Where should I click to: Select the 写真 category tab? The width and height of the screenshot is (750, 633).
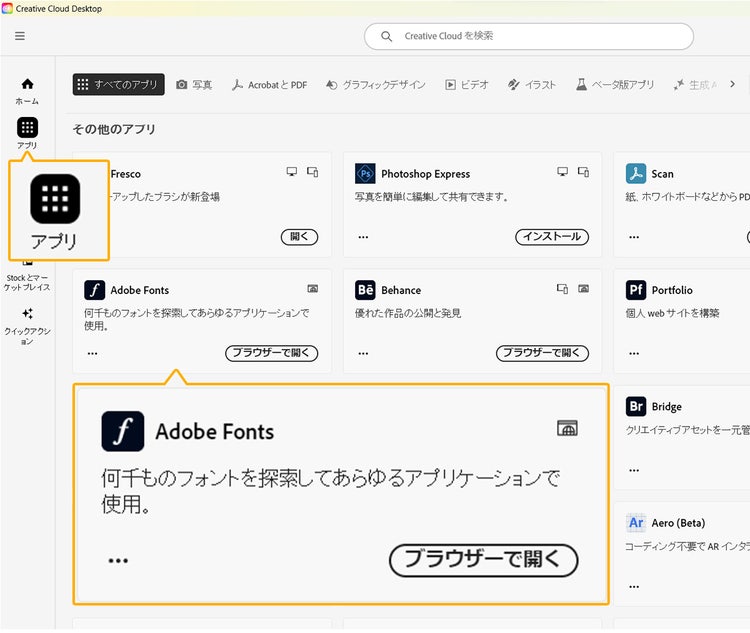coord(194,85)
